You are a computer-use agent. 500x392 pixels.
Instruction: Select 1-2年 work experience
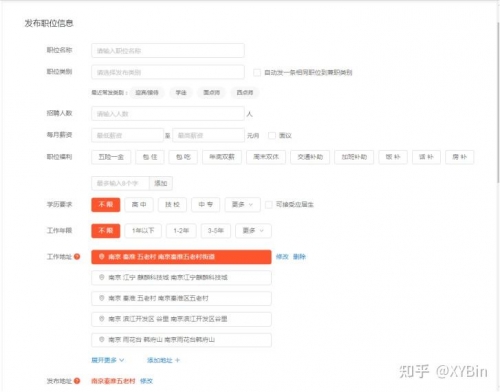pyautogui.click(x=181, y=230)
